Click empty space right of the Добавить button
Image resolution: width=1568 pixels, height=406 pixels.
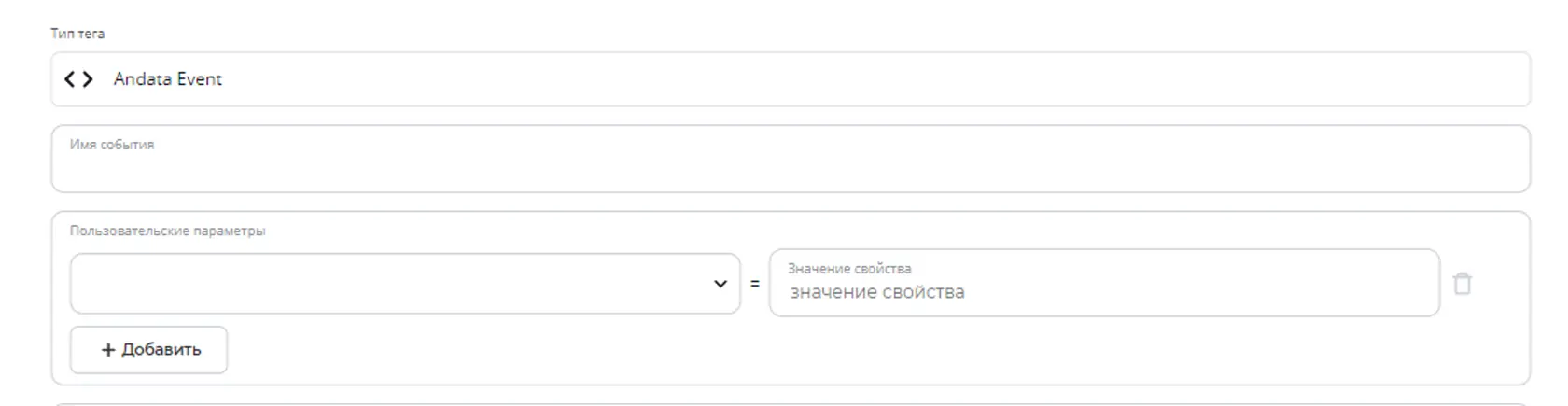pyautogui.click(x=840, y=350)
